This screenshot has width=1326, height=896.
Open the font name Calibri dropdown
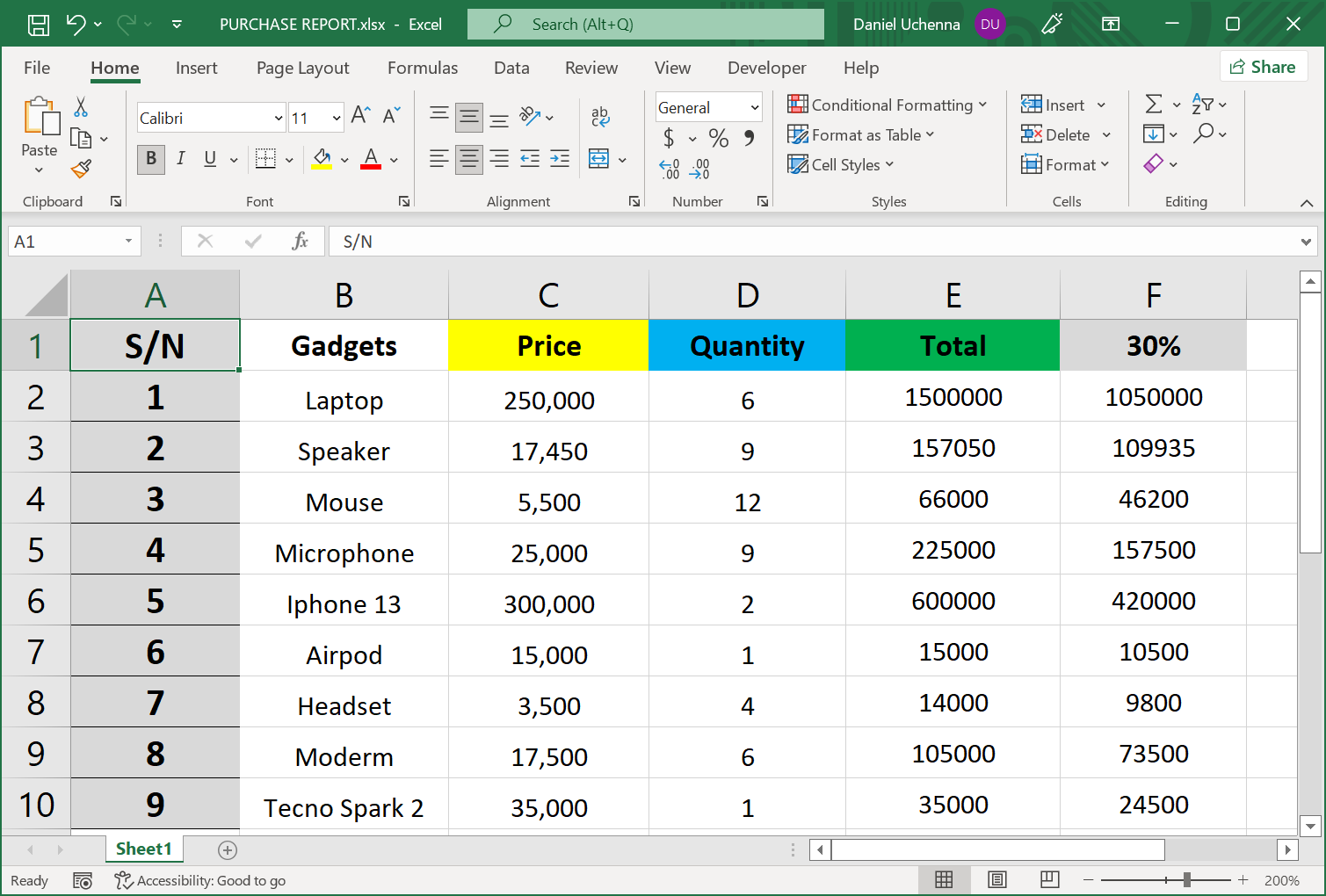point(279,118)
